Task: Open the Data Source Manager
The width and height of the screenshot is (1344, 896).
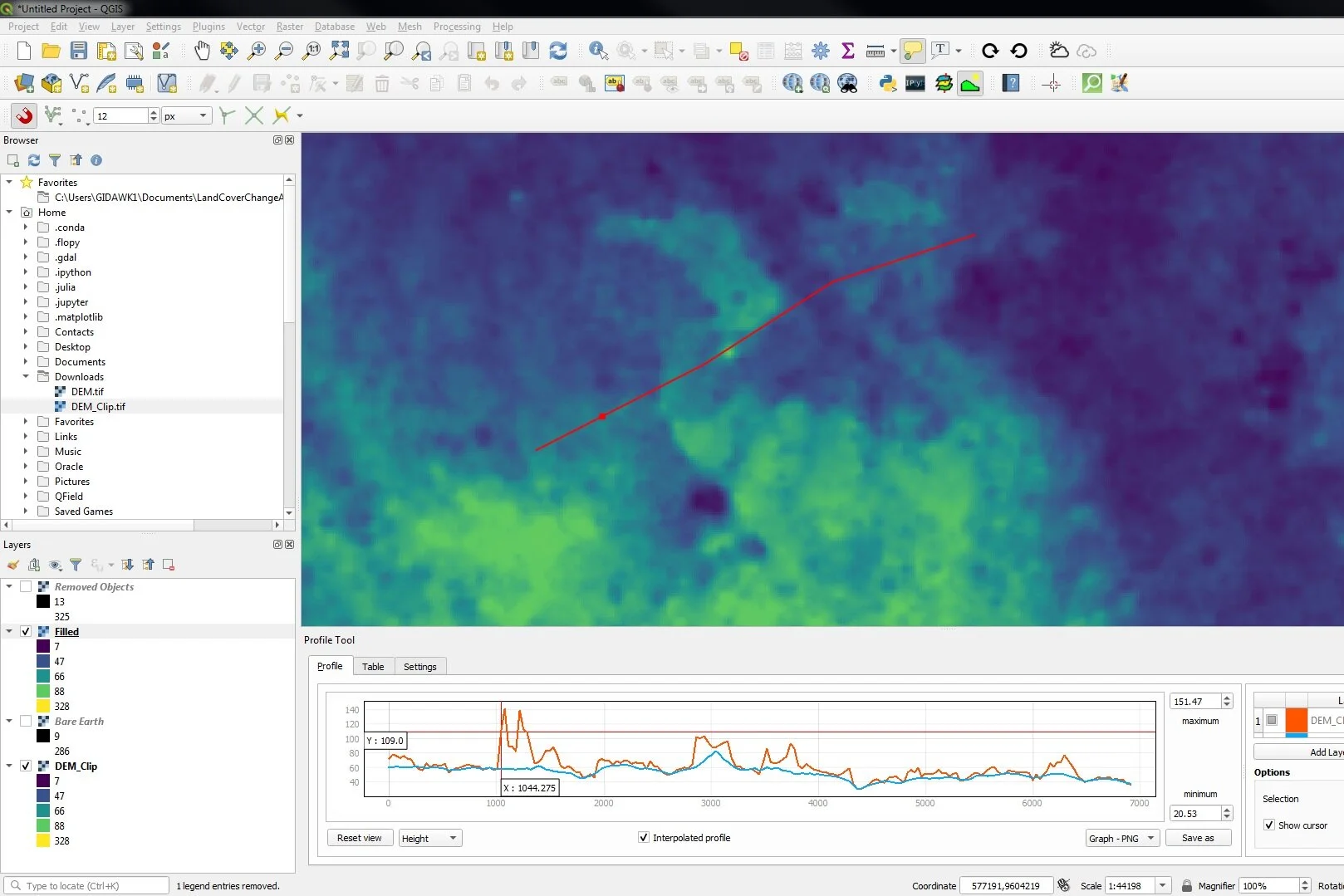Action: point(22,83)
